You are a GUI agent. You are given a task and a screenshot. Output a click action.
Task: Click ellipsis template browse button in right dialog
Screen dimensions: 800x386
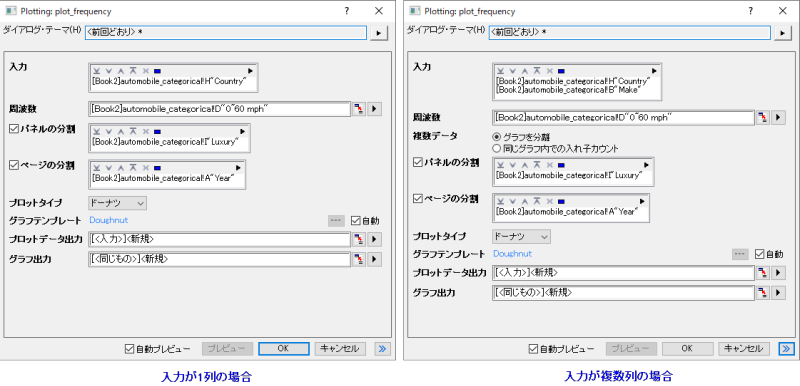739,254
